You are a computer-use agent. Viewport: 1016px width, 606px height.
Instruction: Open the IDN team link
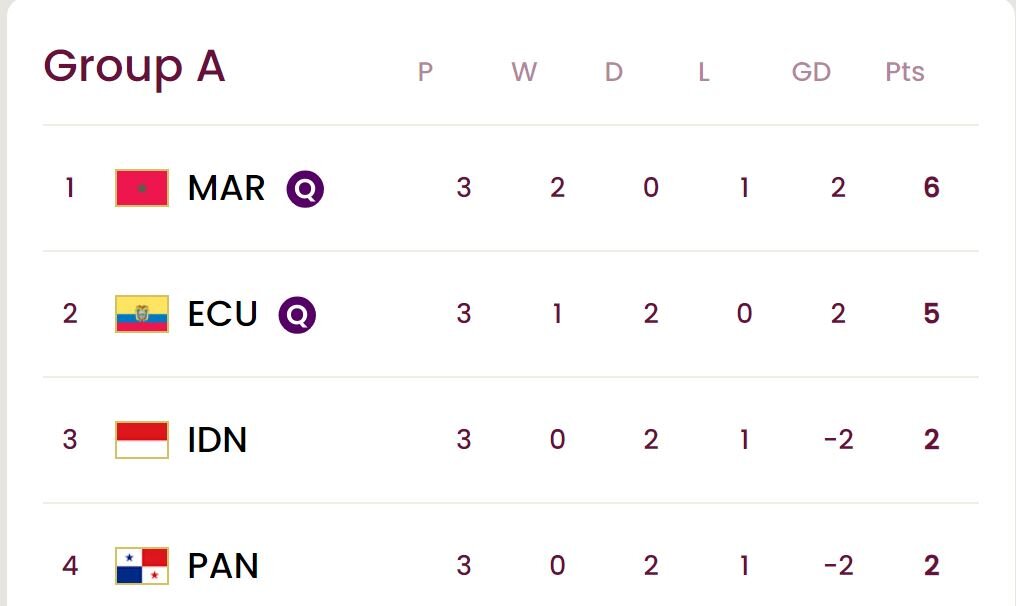pos(217,440)
